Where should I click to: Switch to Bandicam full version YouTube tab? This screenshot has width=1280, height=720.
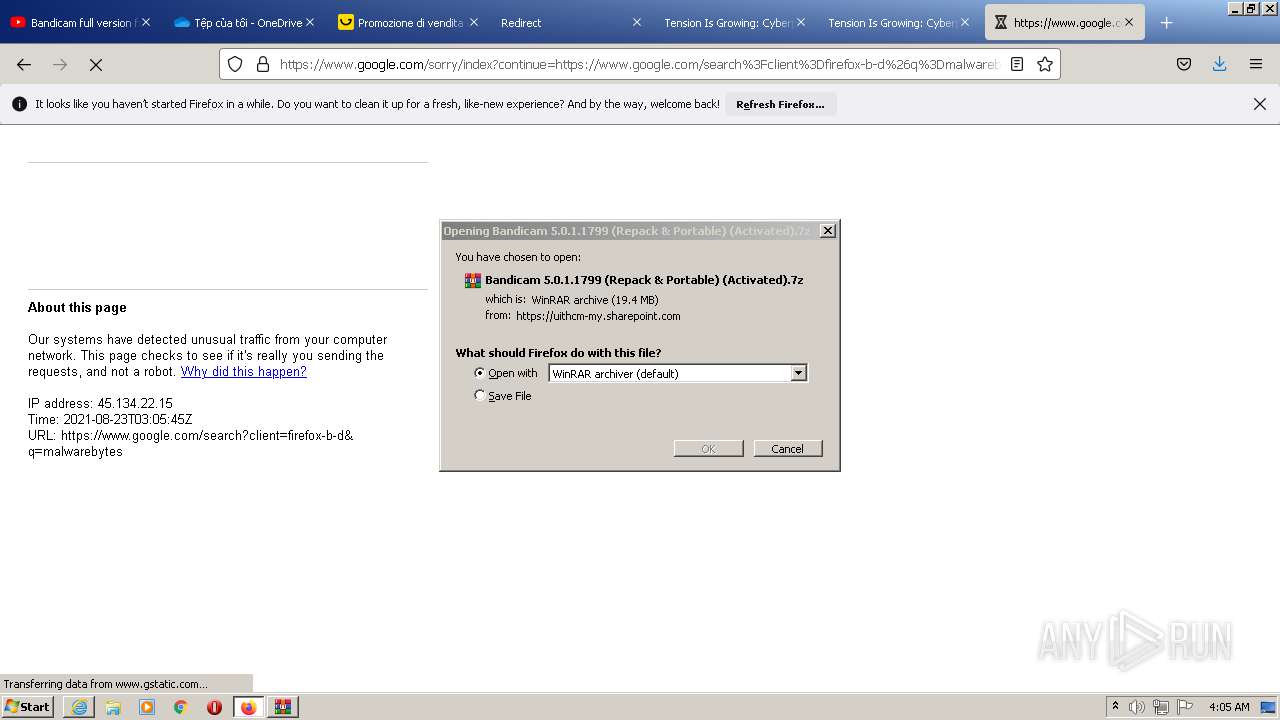(80, 22)
